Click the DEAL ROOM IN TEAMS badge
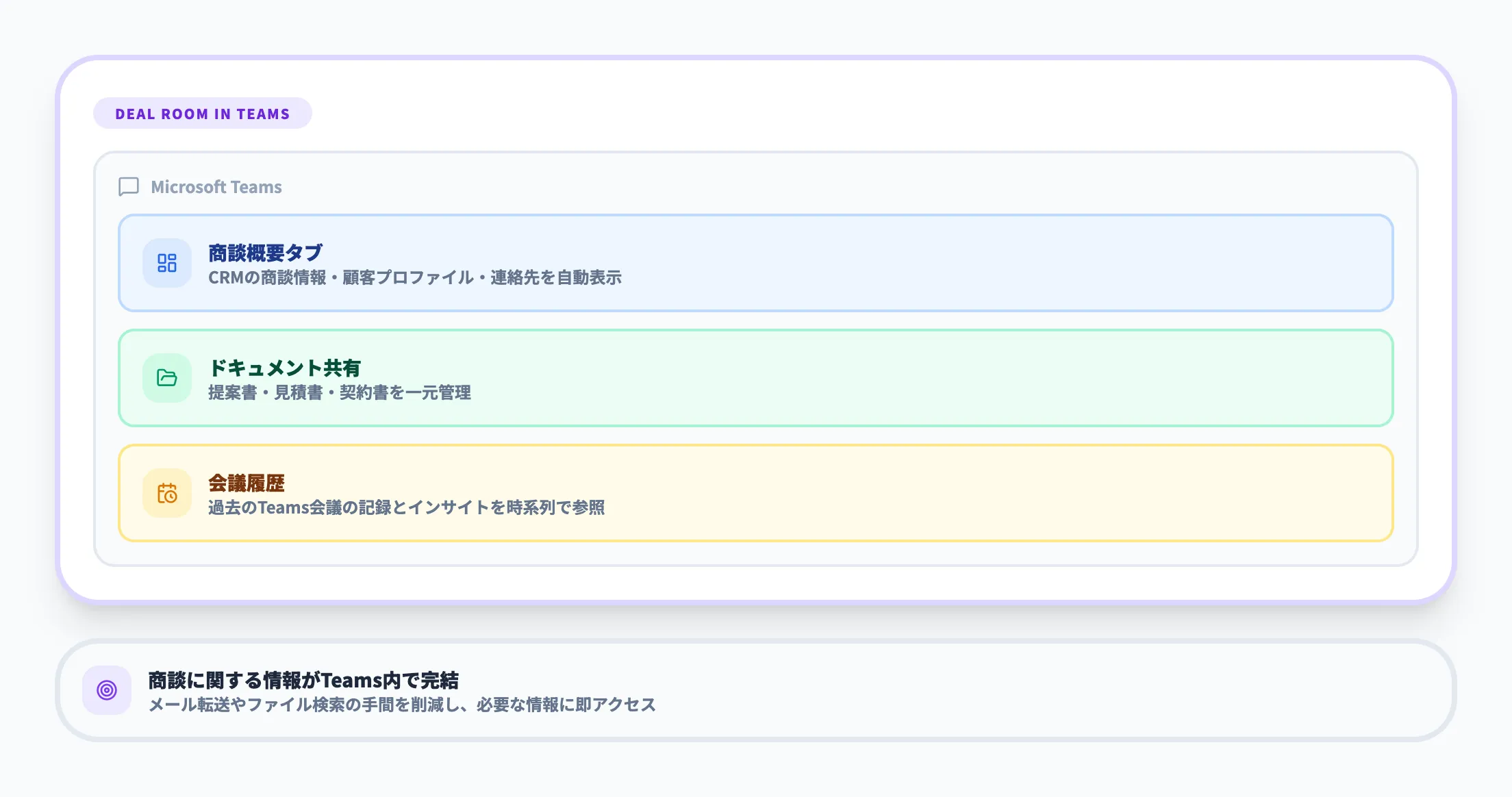1512x797 pixels. [203, 114]
